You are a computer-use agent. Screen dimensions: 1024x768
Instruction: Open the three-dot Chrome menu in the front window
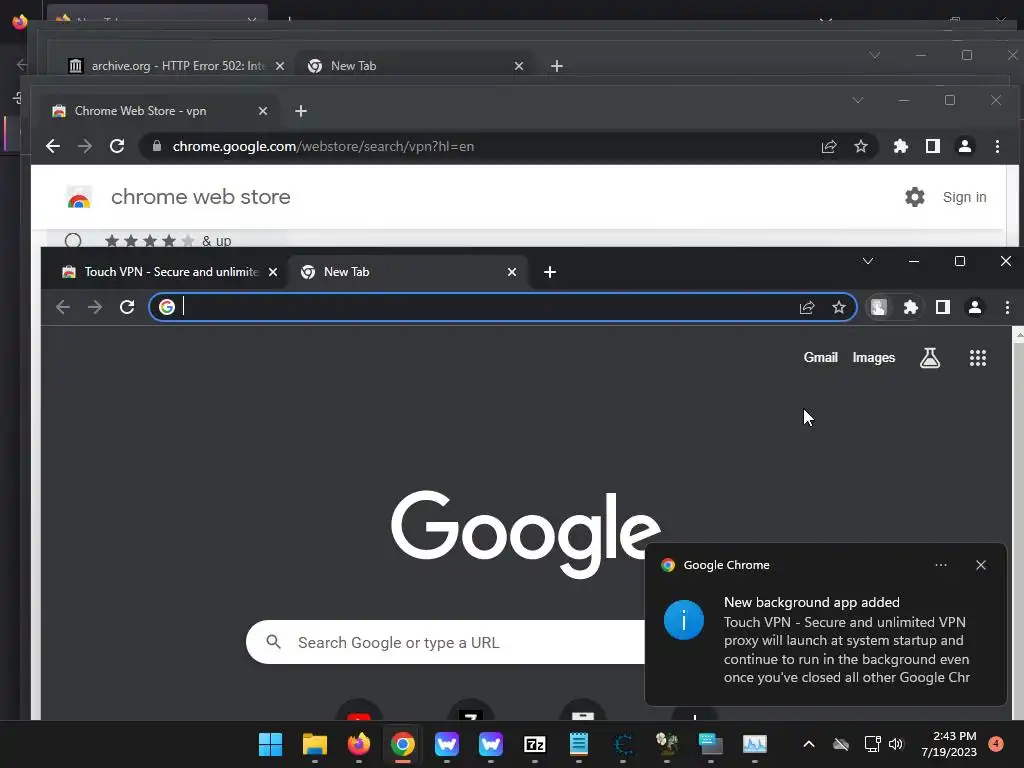[x=1006, y=307]
